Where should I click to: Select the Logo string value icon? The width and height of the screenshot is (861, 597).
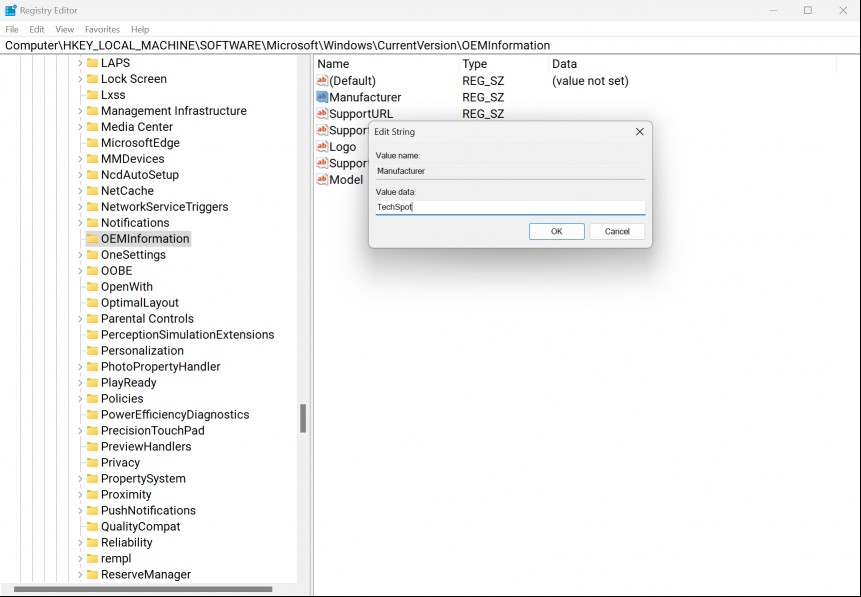click(322, 147)
